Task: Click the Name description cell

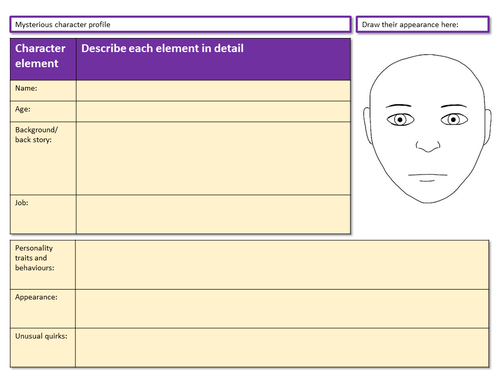Action: 213,91
